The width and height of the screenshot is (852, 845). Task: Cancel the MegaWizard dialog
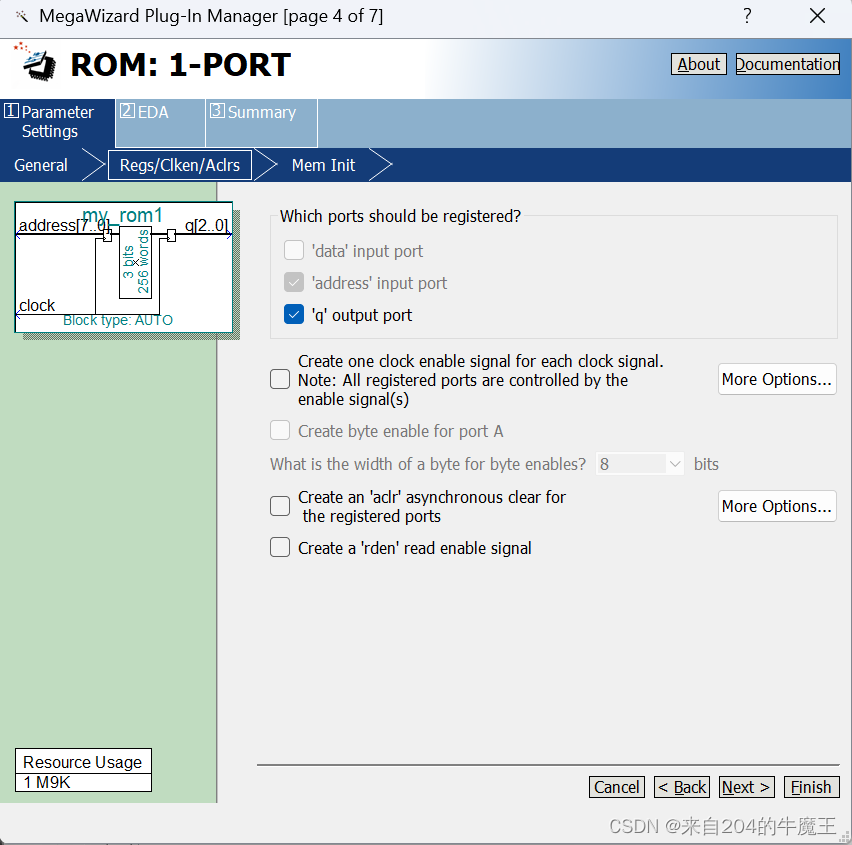click(x=617, y=787)
